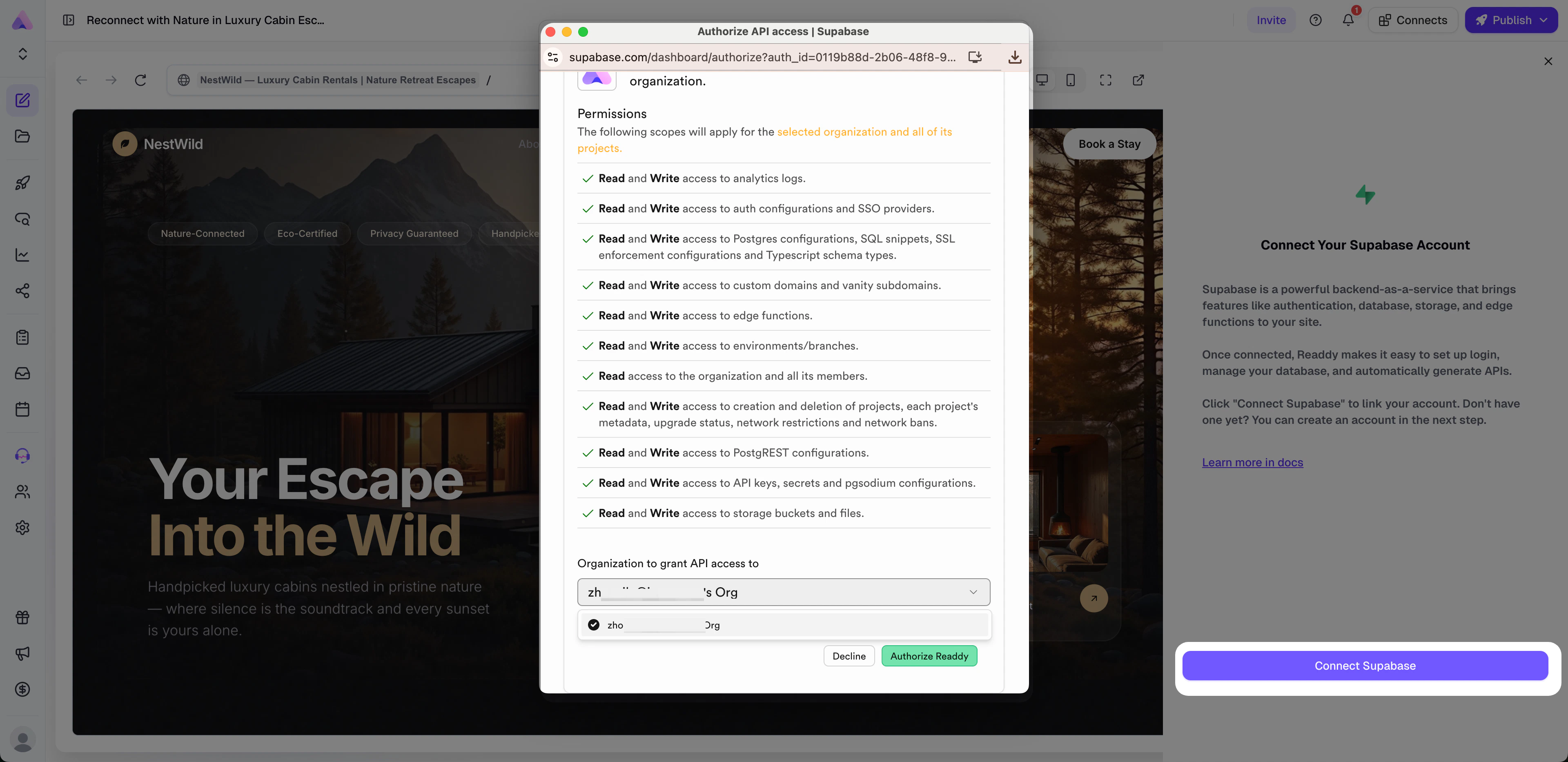1568x762 pixels.
Task: Open the user avatar at sidebar bottom
Action: click(x=22, y=740)
